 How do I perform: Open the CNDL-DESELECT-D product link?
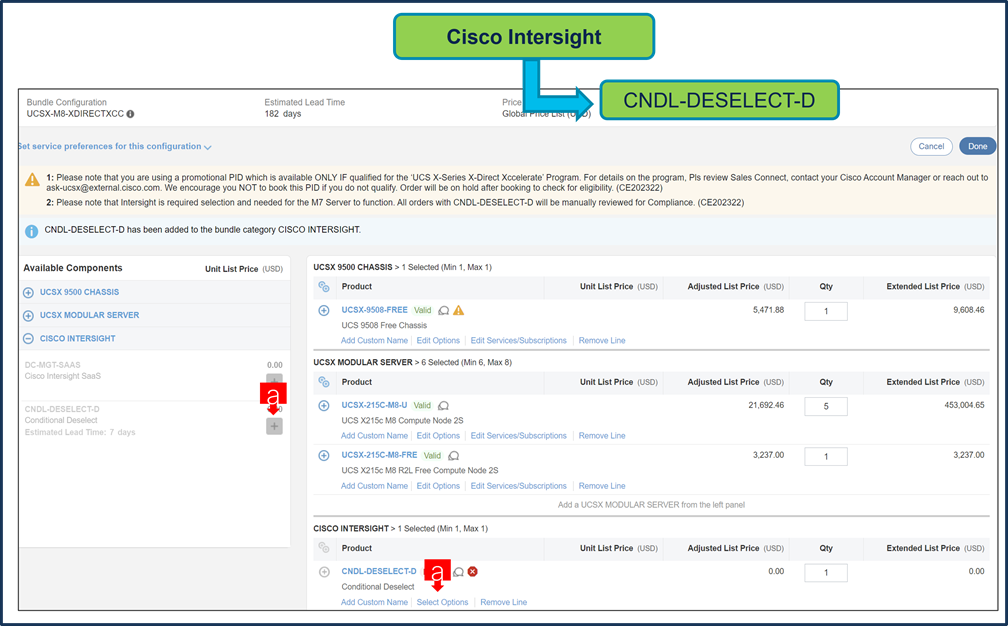click(379, 571)
